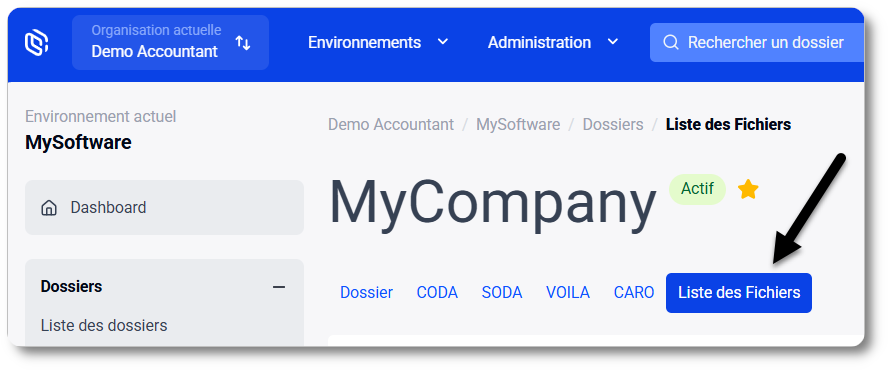Click the Actif status badge
888x370 pixels.
point(697,189)
